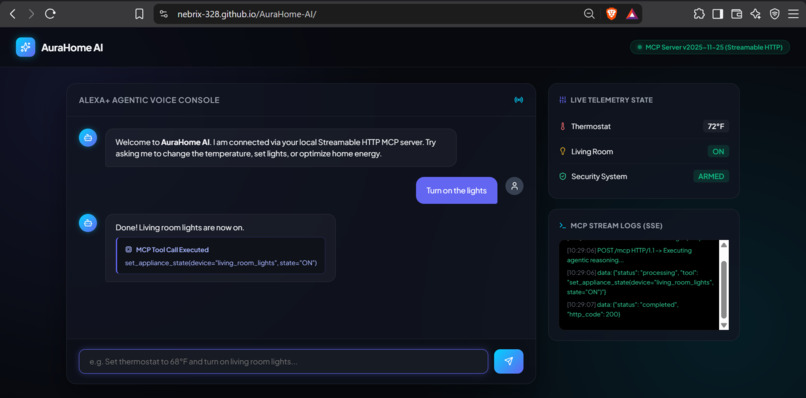Click the MCP STREAM LOGS (SSE) heading

pyautogui.click(x=616, y=225)
